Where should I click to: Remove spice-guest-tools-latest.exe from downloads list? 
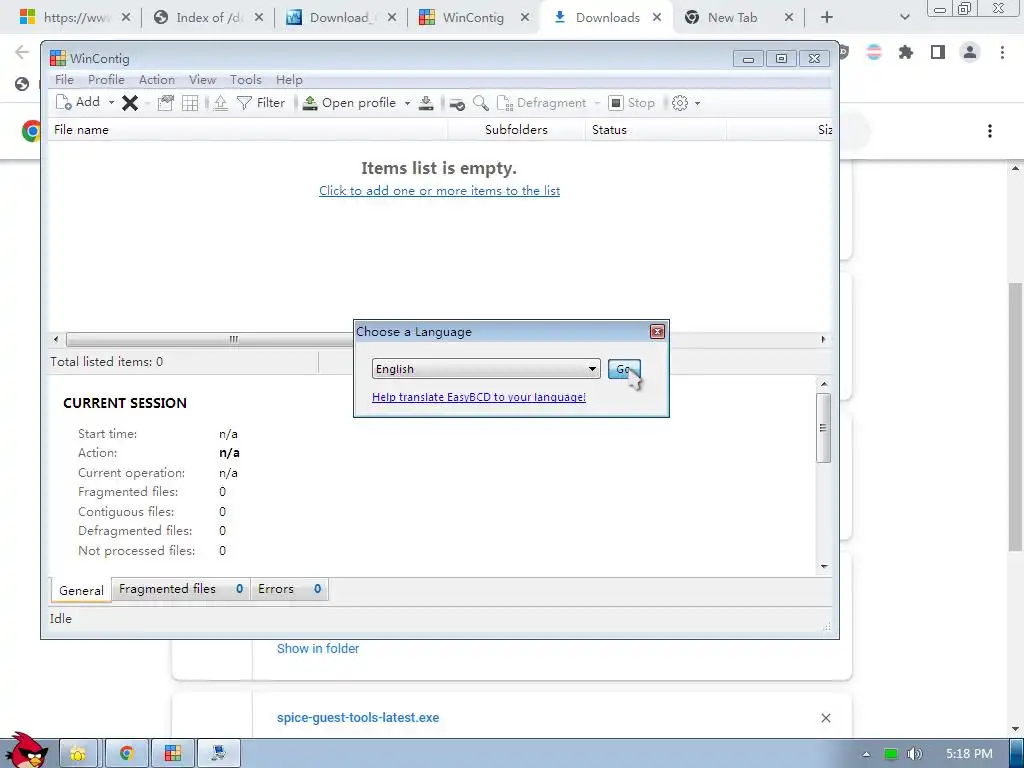(825, 718)
